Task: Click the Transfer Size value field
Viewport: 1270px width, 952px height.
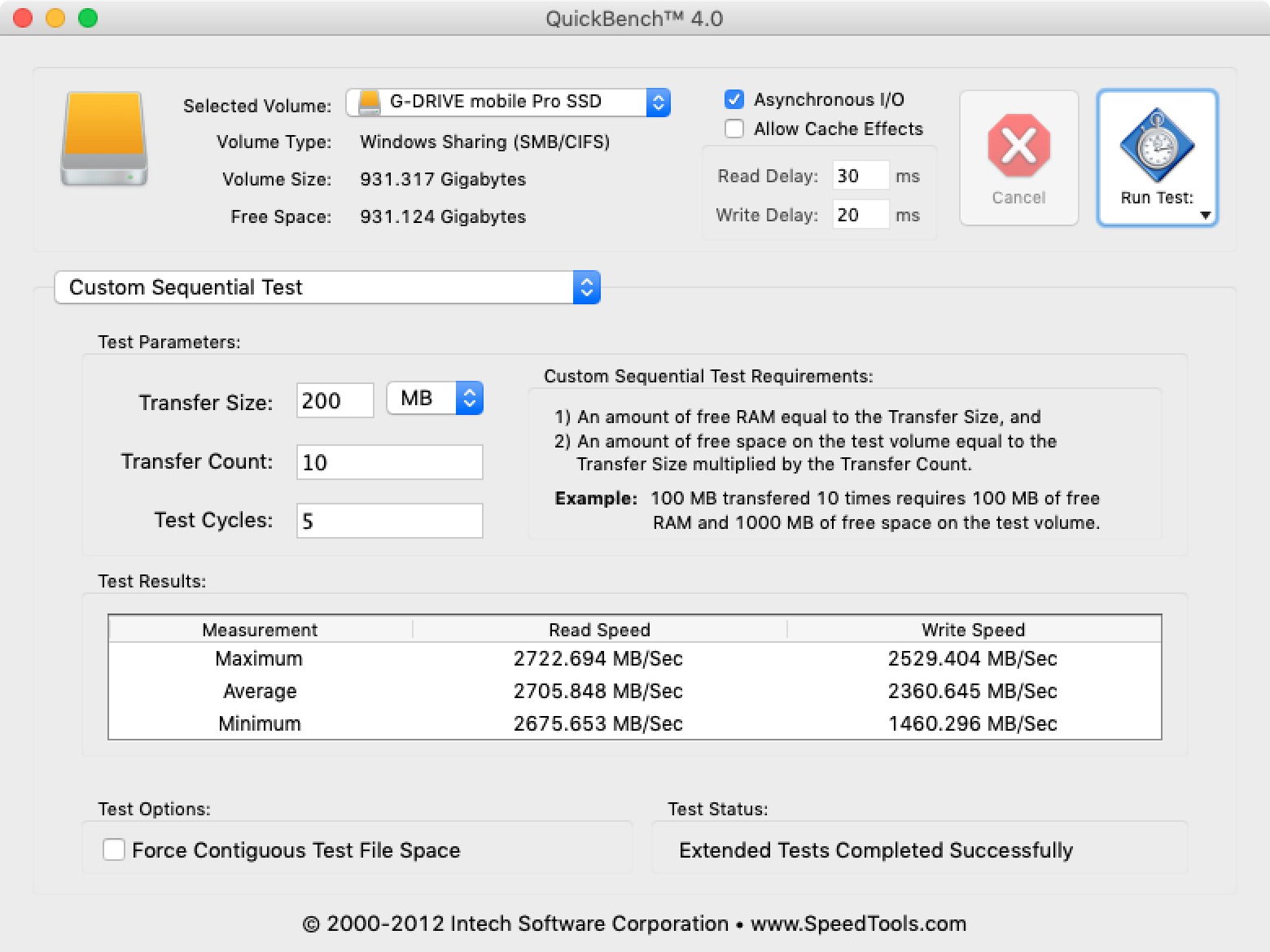Action: click(335, 400)
